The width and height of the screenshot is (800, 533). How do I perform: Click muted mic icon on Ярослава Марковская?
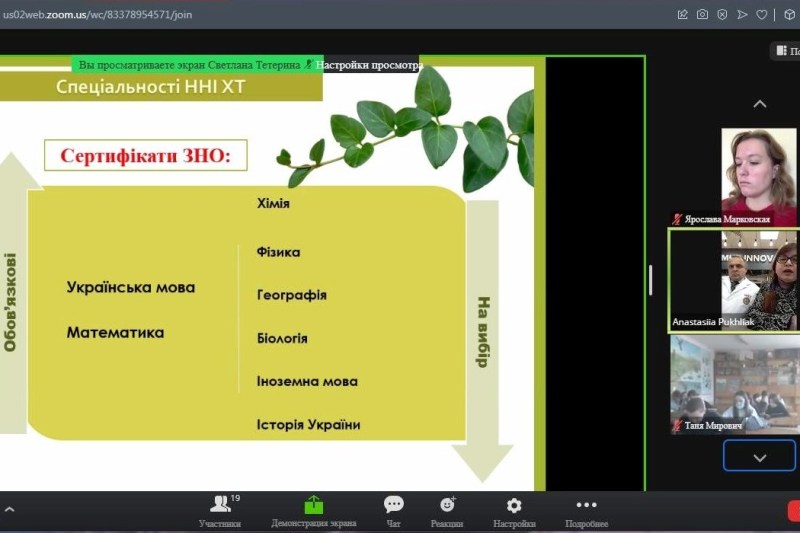677,219
